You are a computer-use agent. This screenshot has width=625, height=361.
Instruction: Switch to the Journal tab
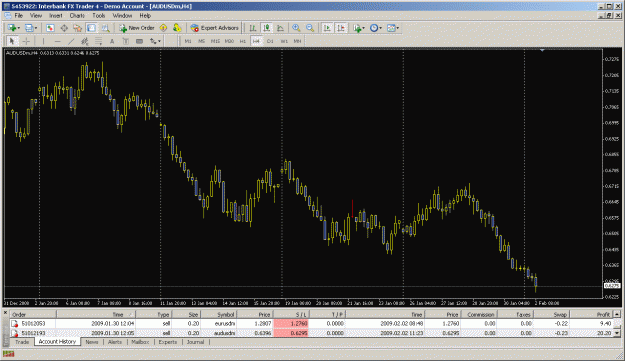point(195,342)
